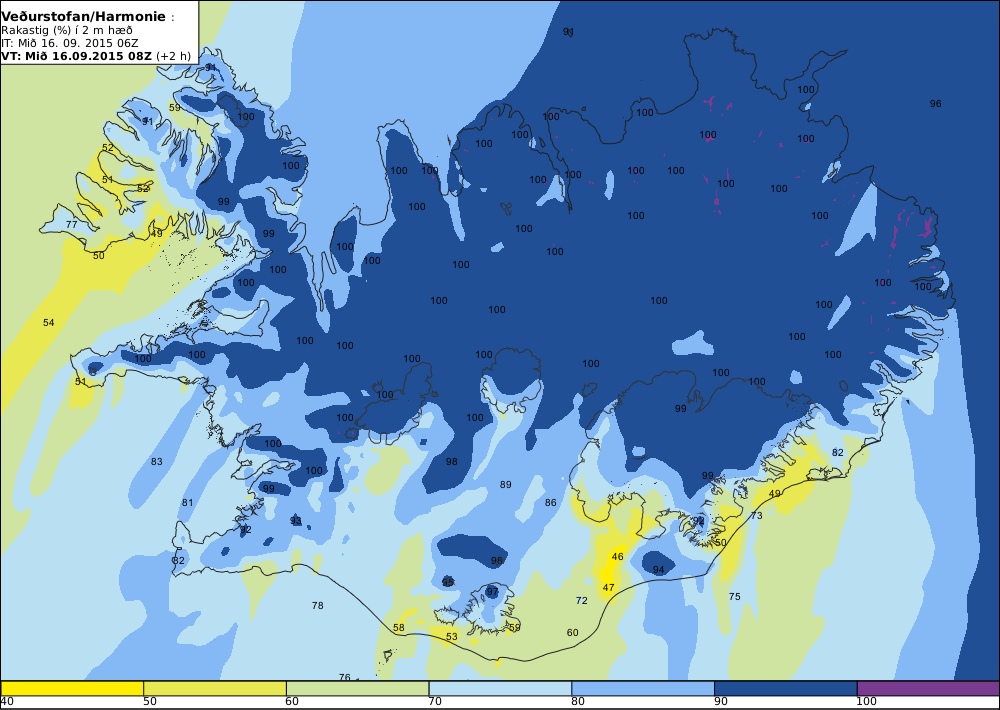The width and height of the screenshot is (1000, 710).
Task: Click the legend scale label "100"
Action: pos(867,702)
